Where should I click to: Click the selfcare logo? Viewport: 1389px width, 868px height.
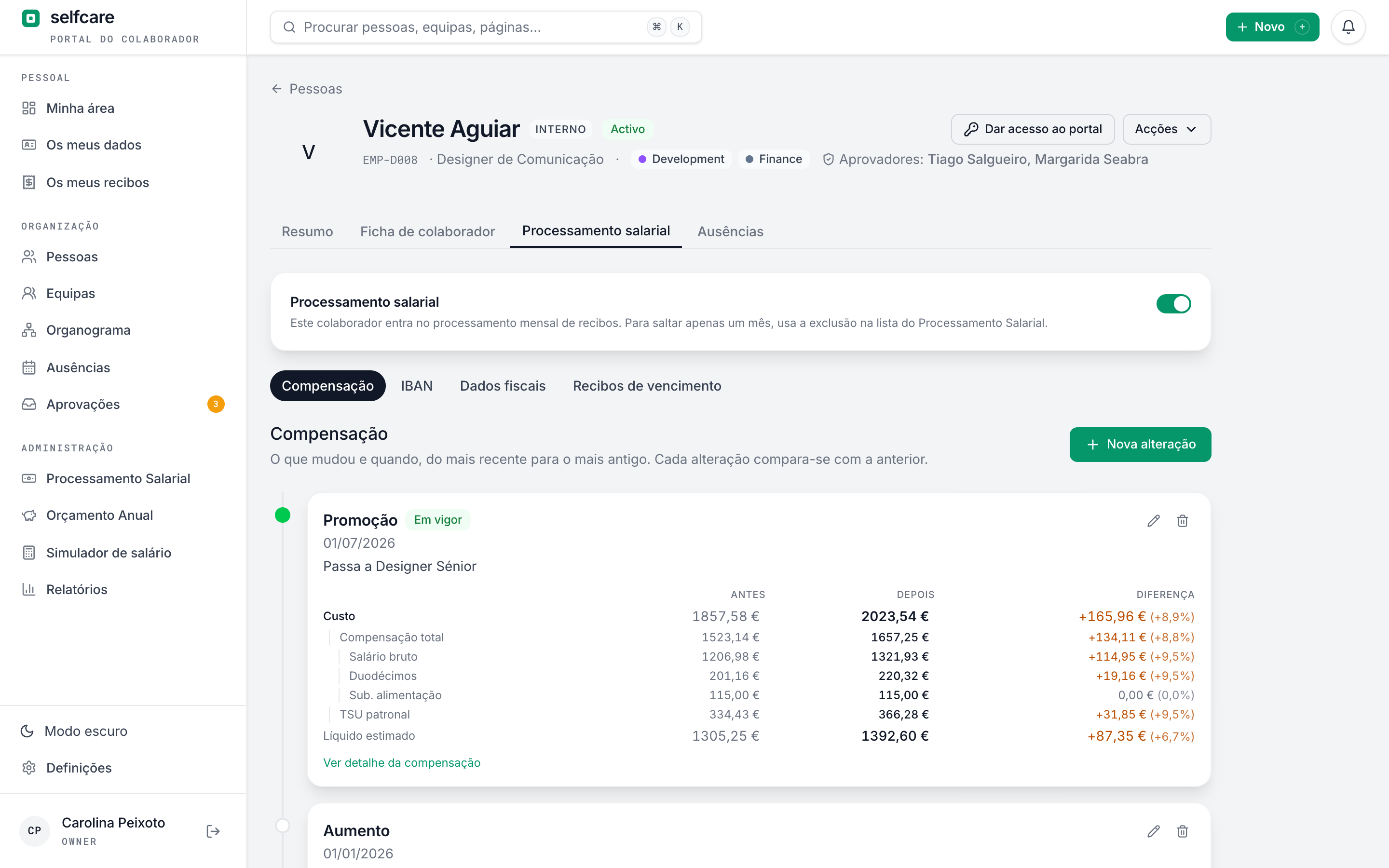[30, 18]
